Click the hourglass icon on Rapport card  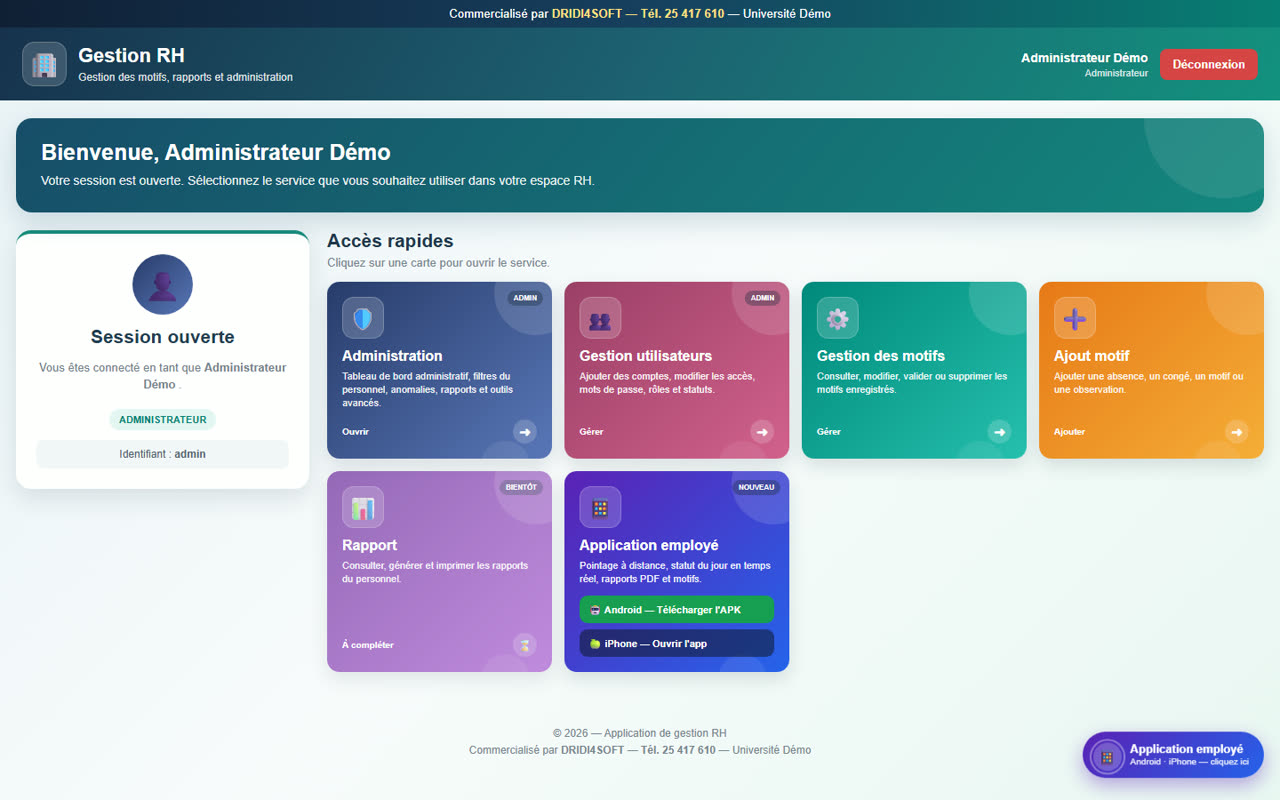(525, 645)
